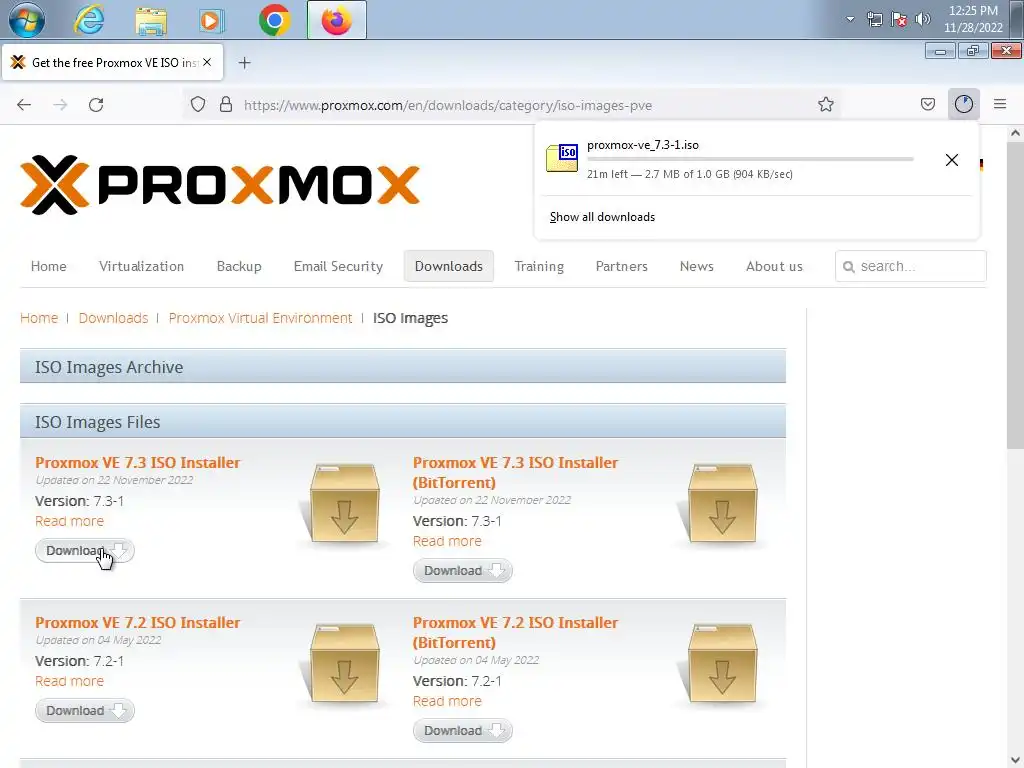Open Proxmox VE 7.2 BitTorrent title
This screenshot has width=1024, height=768.
(x=515, y=632)
